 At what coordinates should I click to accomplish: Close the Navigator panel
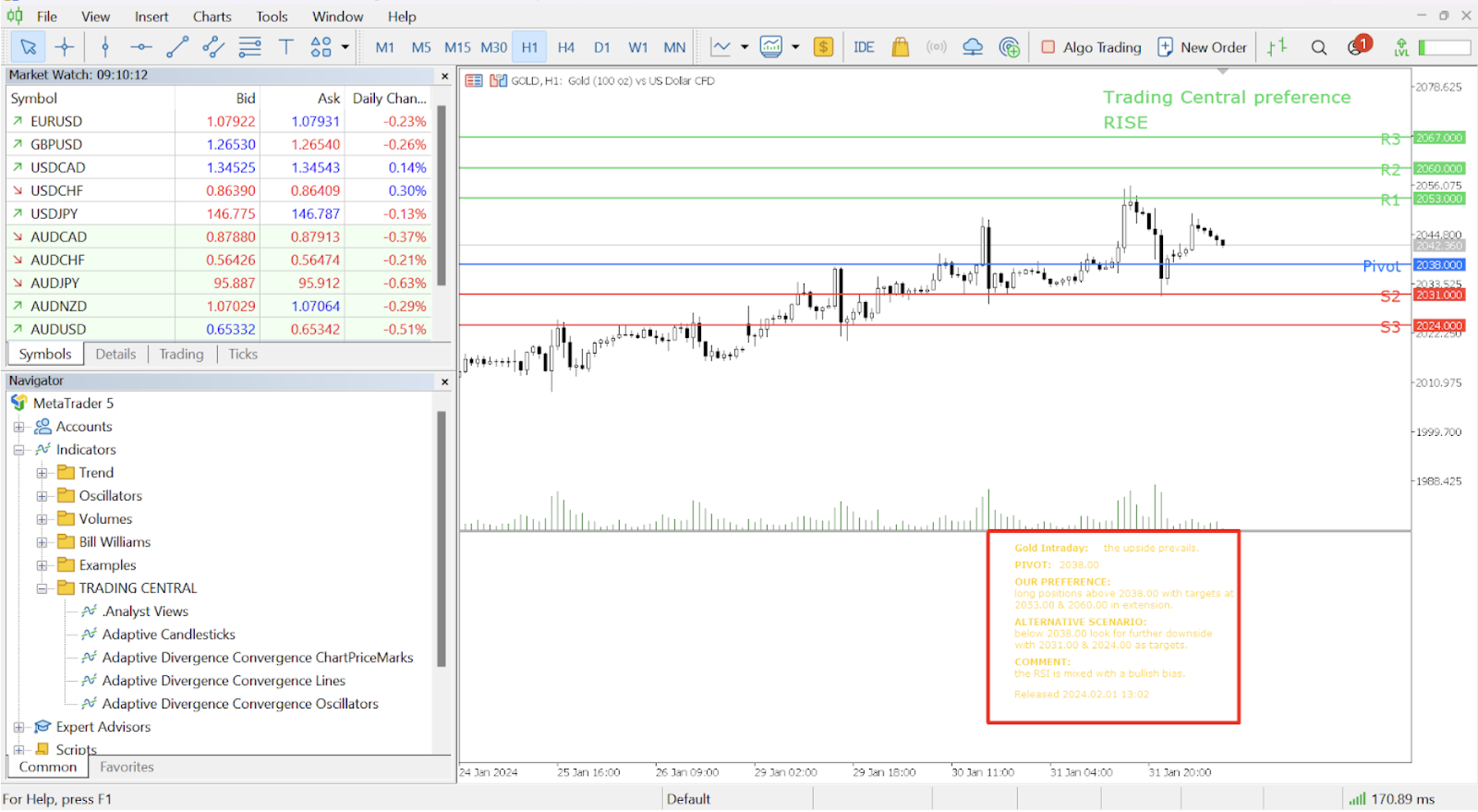(445, 382)
